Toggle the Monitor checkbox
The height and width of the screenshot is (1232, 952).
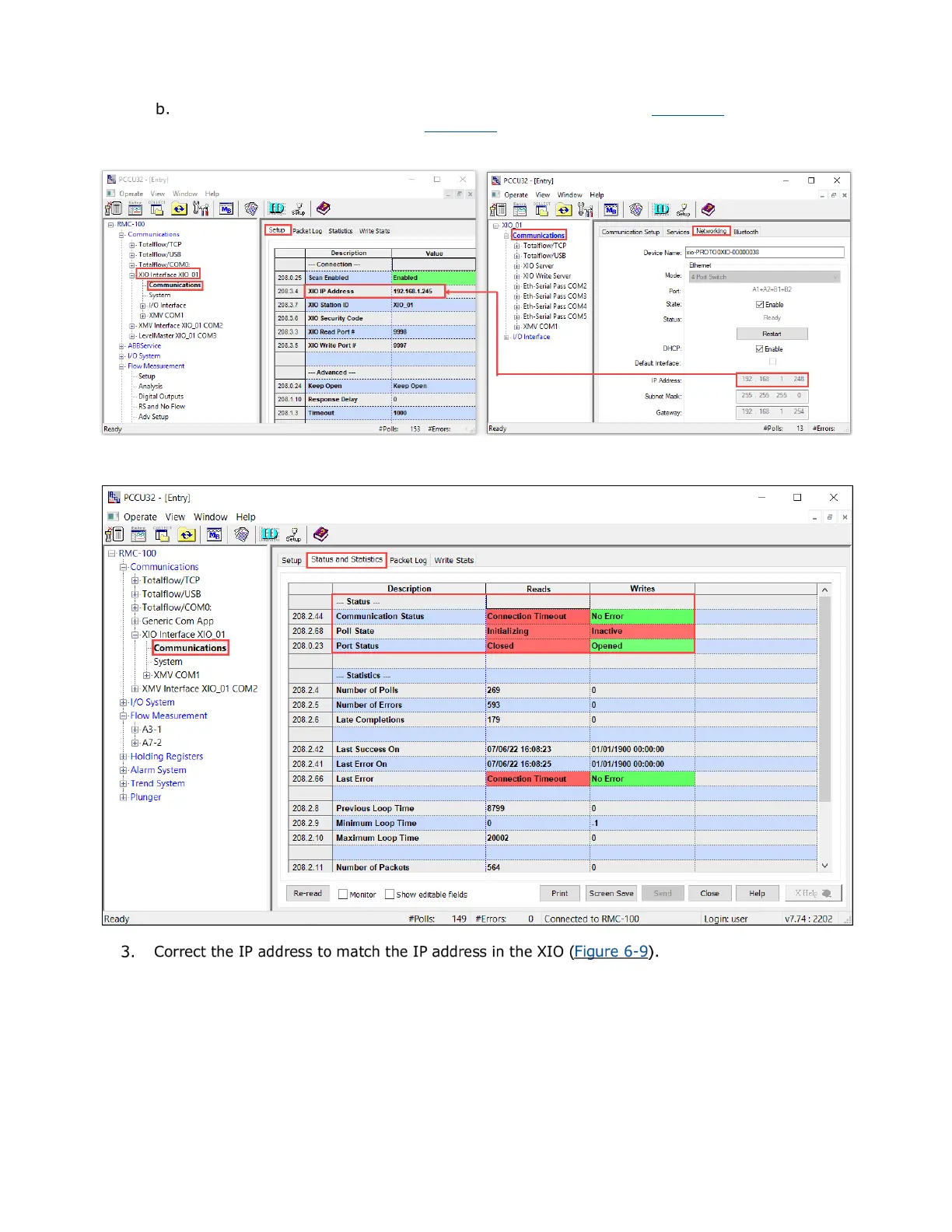point(343,894)
